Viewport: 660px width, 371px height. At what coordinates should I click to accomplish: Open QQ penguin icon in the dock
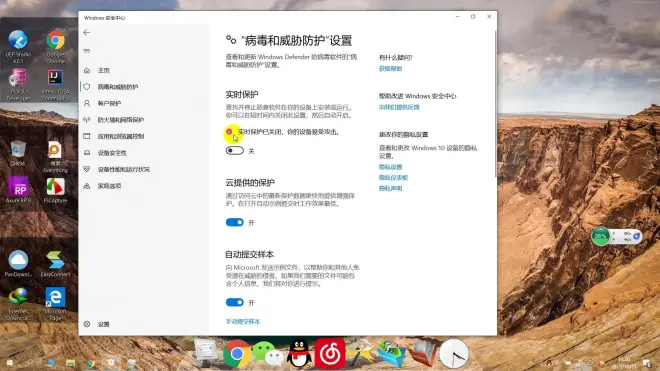pos(299,354)
